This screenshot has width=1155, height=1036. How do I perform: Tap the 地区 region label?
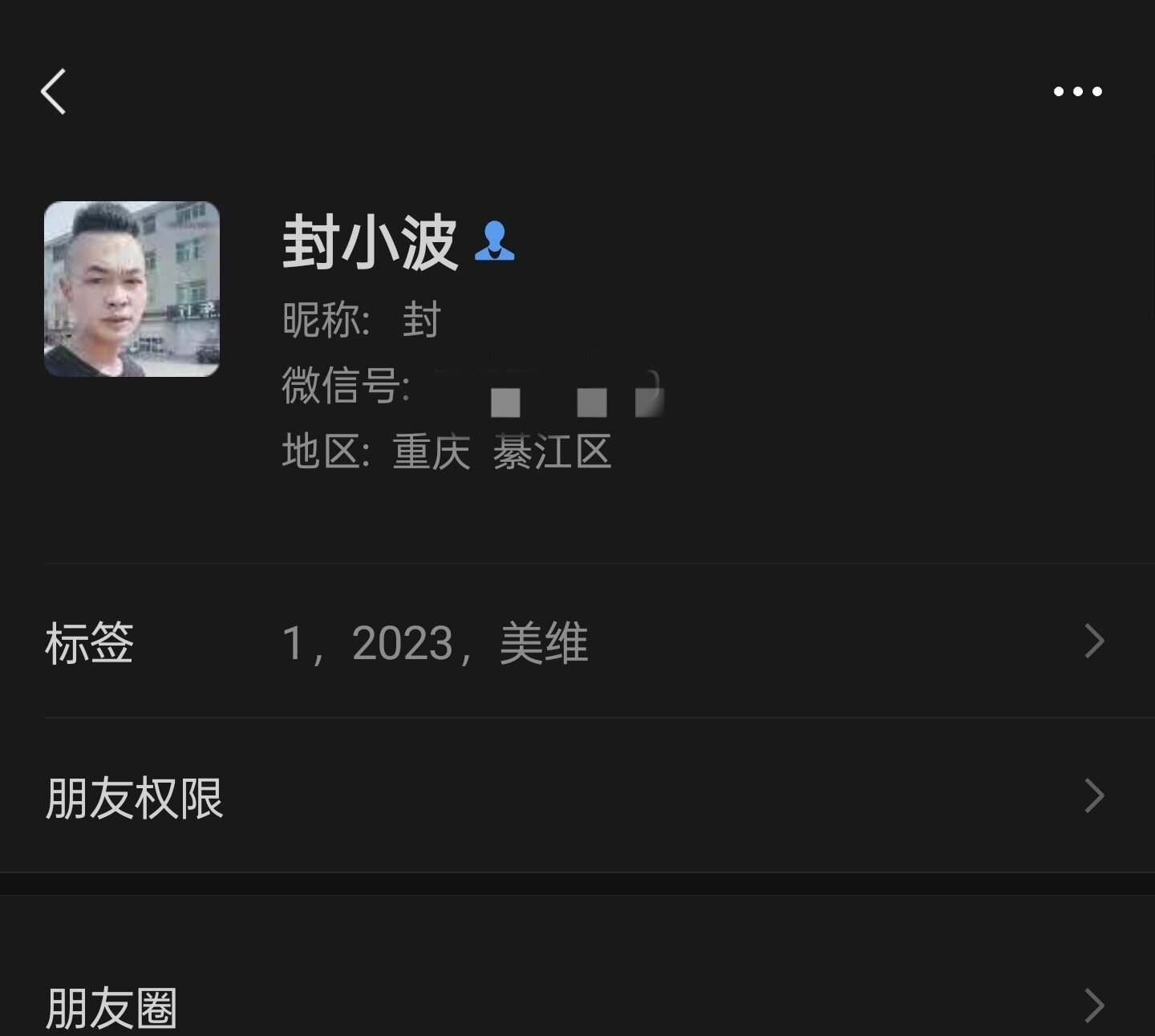[326, 451]
